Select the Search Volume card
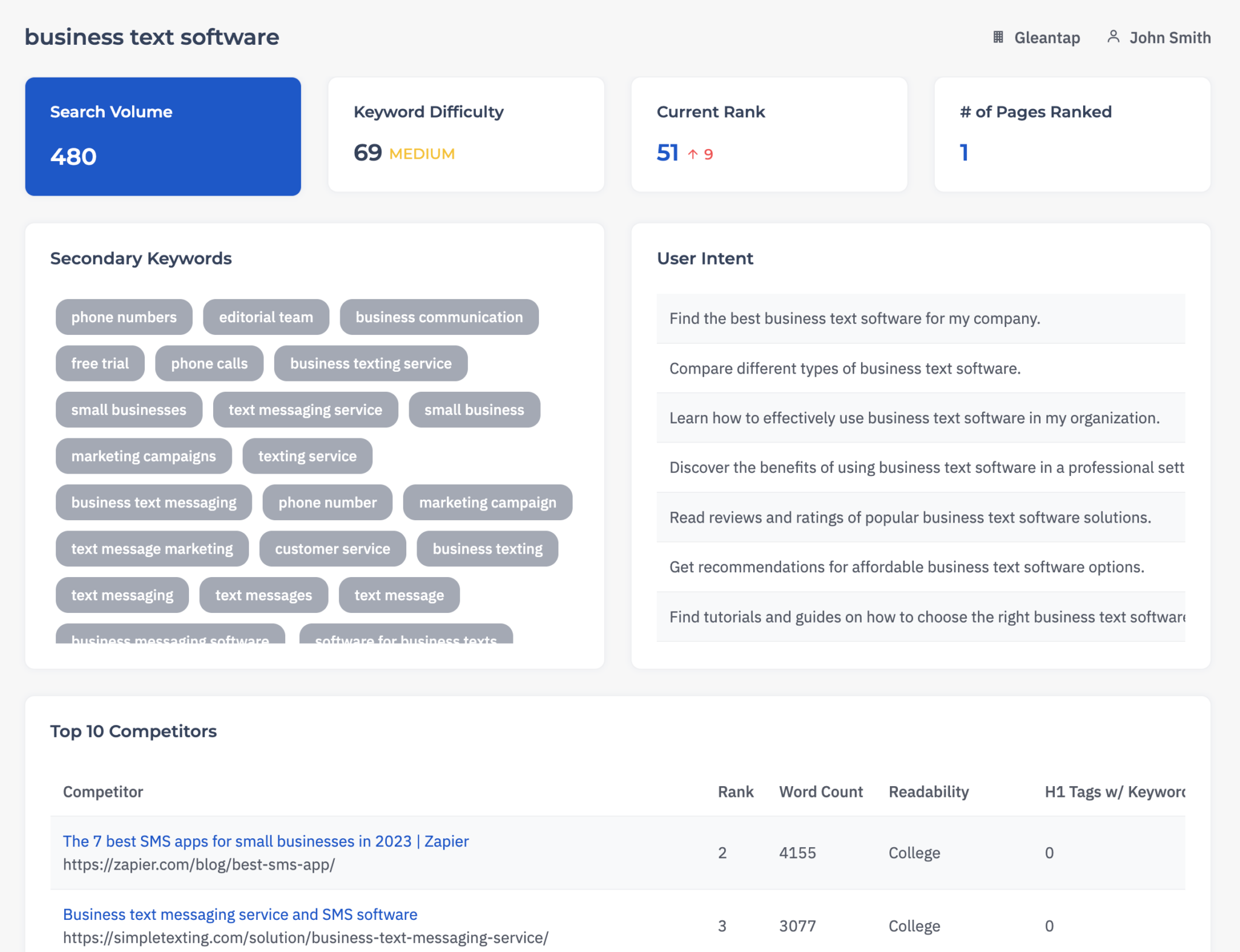 point(163,136)
